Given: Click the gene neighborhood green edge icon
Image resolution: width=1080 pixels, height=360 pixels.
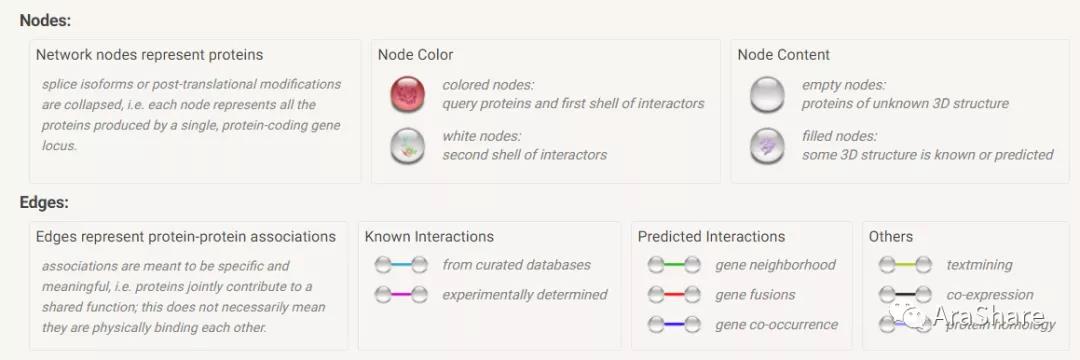Looking at the screenshot, I should 674,264.
